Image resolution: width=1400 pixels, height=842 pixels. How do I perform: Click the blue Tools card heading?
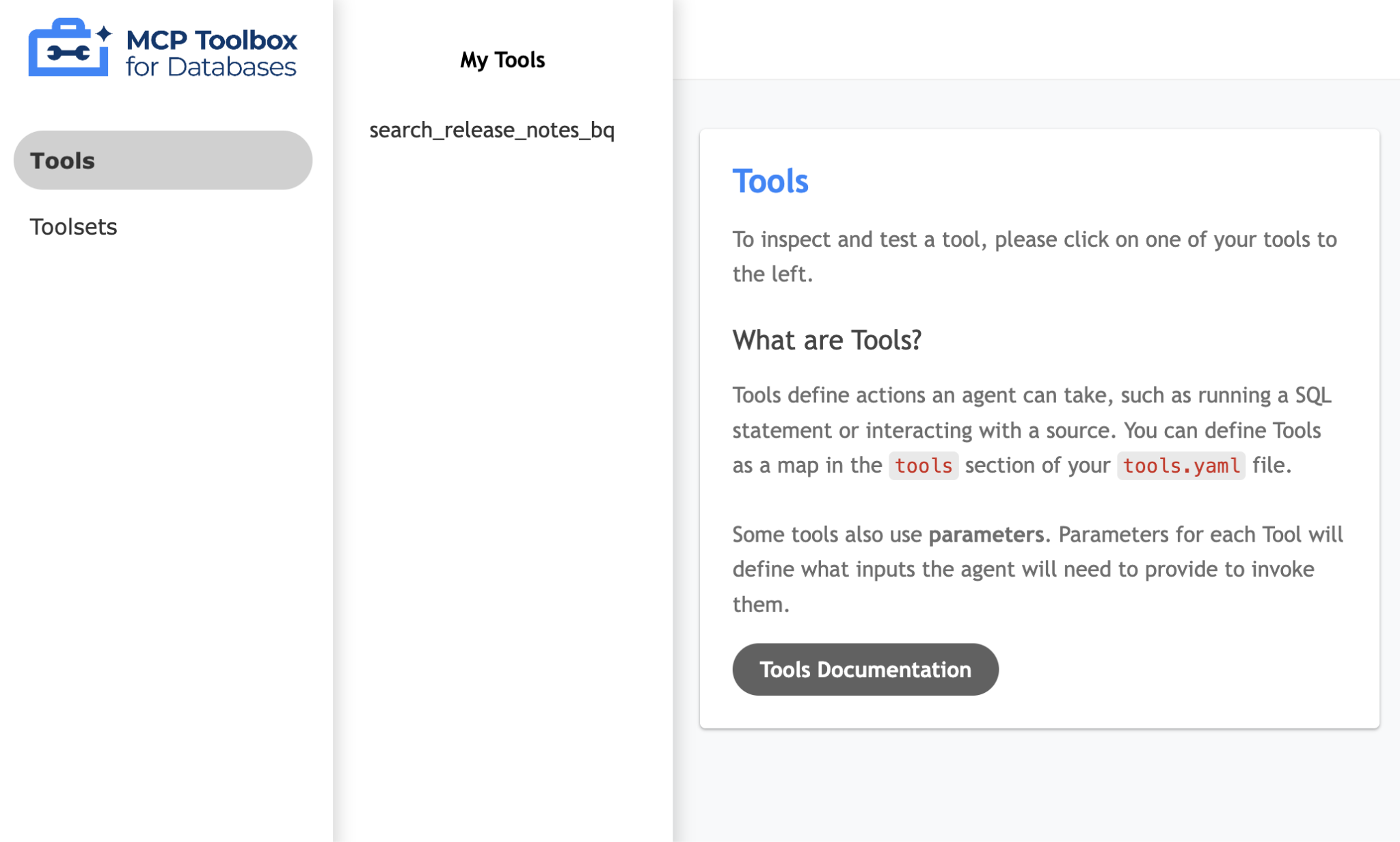click(x=770, y=181)
